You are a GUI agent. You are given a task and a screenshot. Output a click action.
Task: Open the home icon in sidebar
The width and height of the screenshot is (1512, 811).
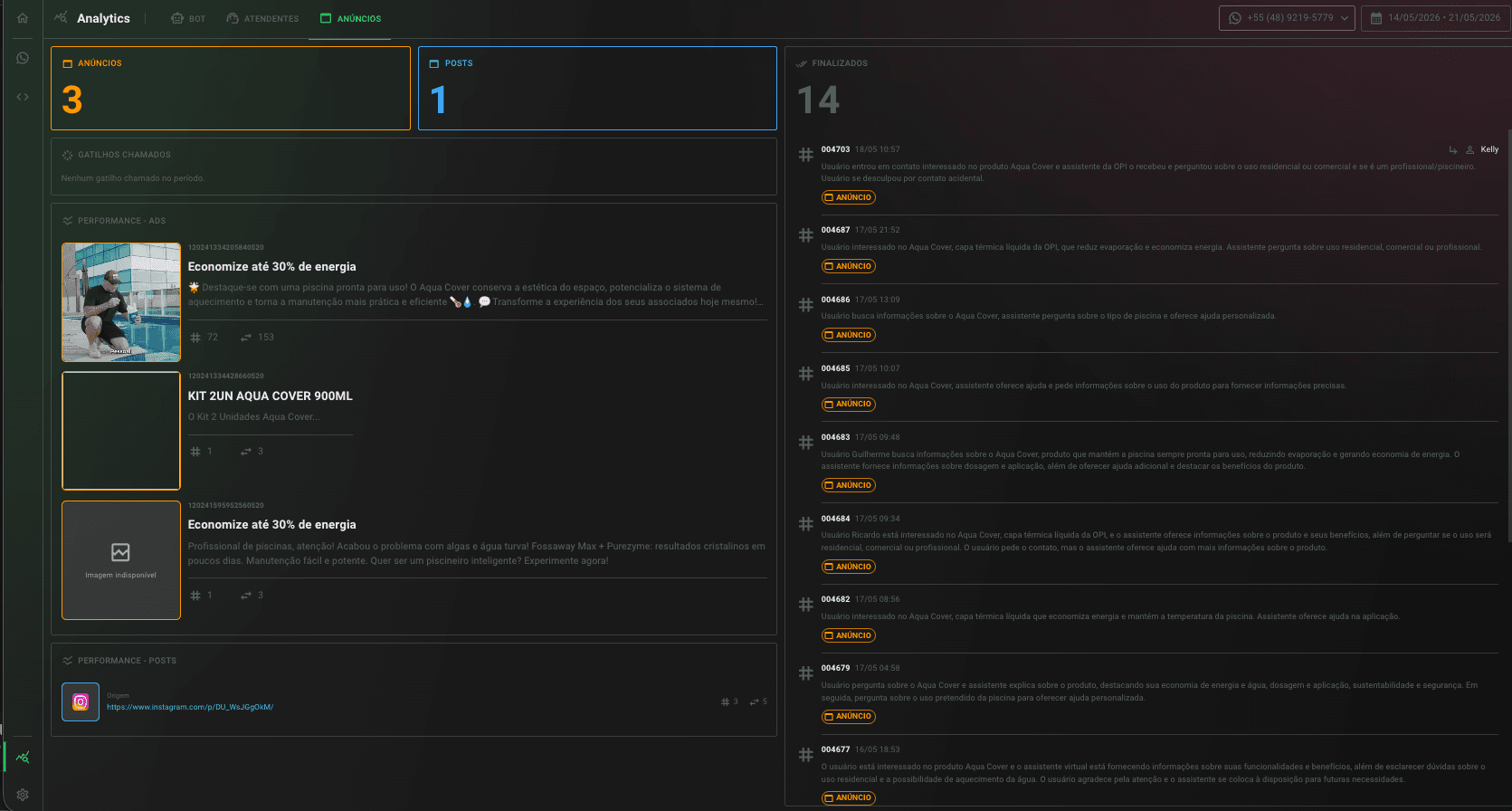[x=23, y=18]
